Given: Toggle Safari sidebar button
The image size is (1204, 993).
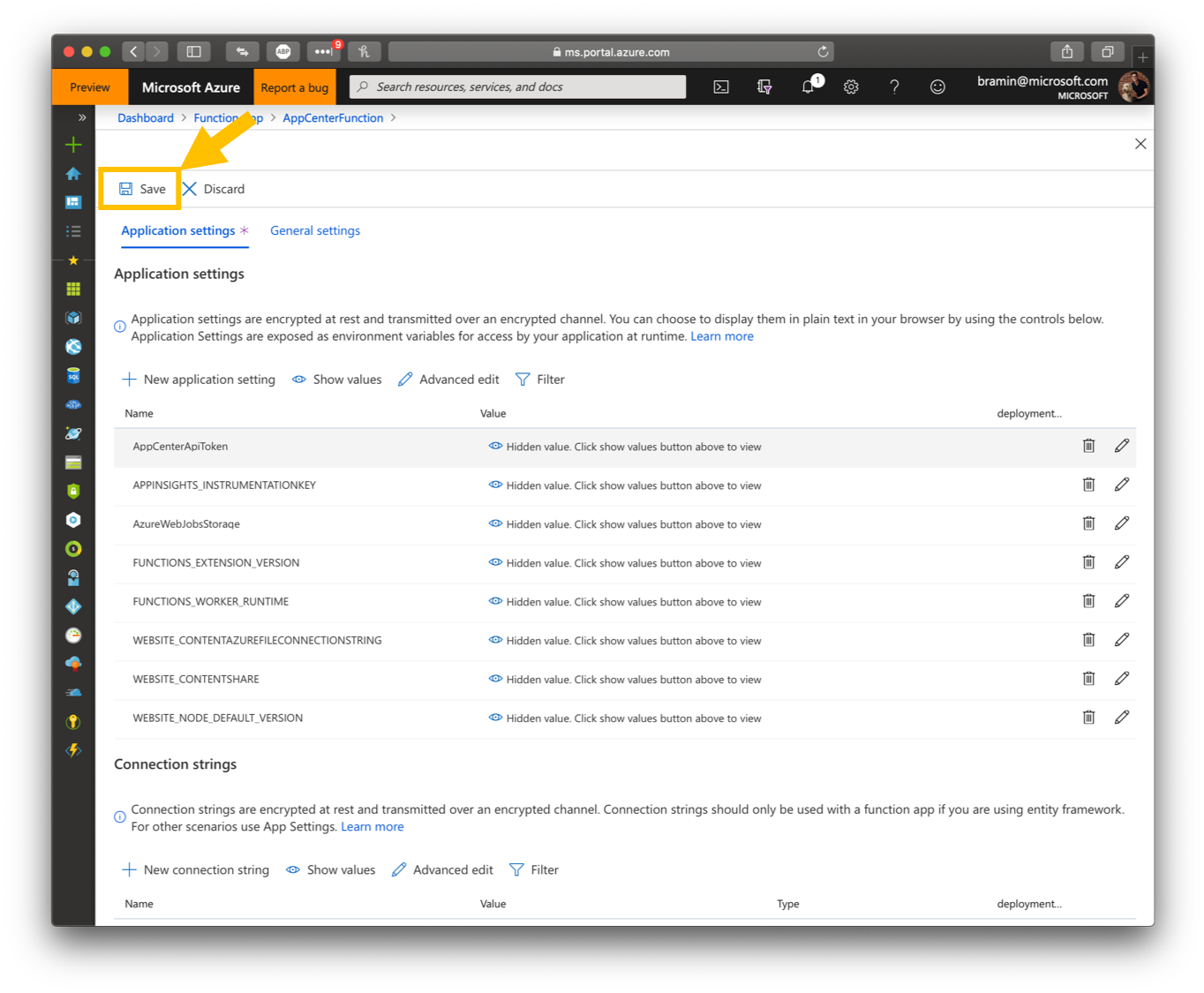Looking at the screenshot, I should coord(194,52).
